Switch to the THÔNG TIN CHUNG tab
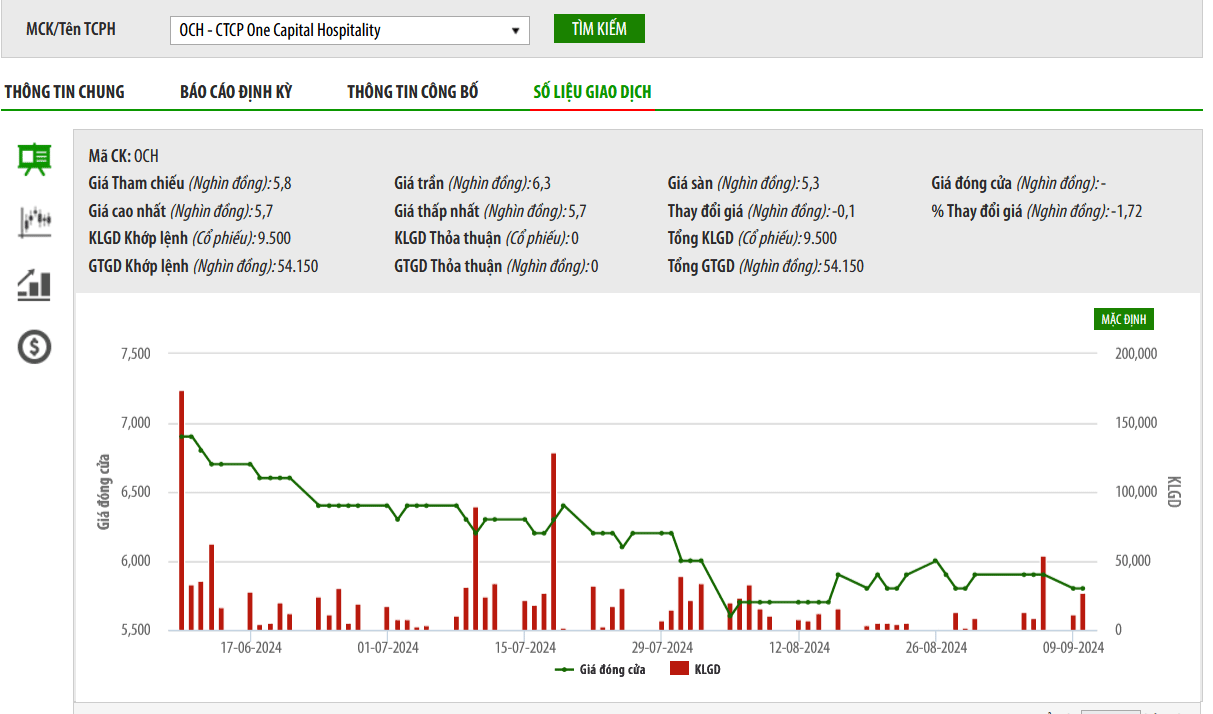 pyautogui.click(x=65, y=92)
